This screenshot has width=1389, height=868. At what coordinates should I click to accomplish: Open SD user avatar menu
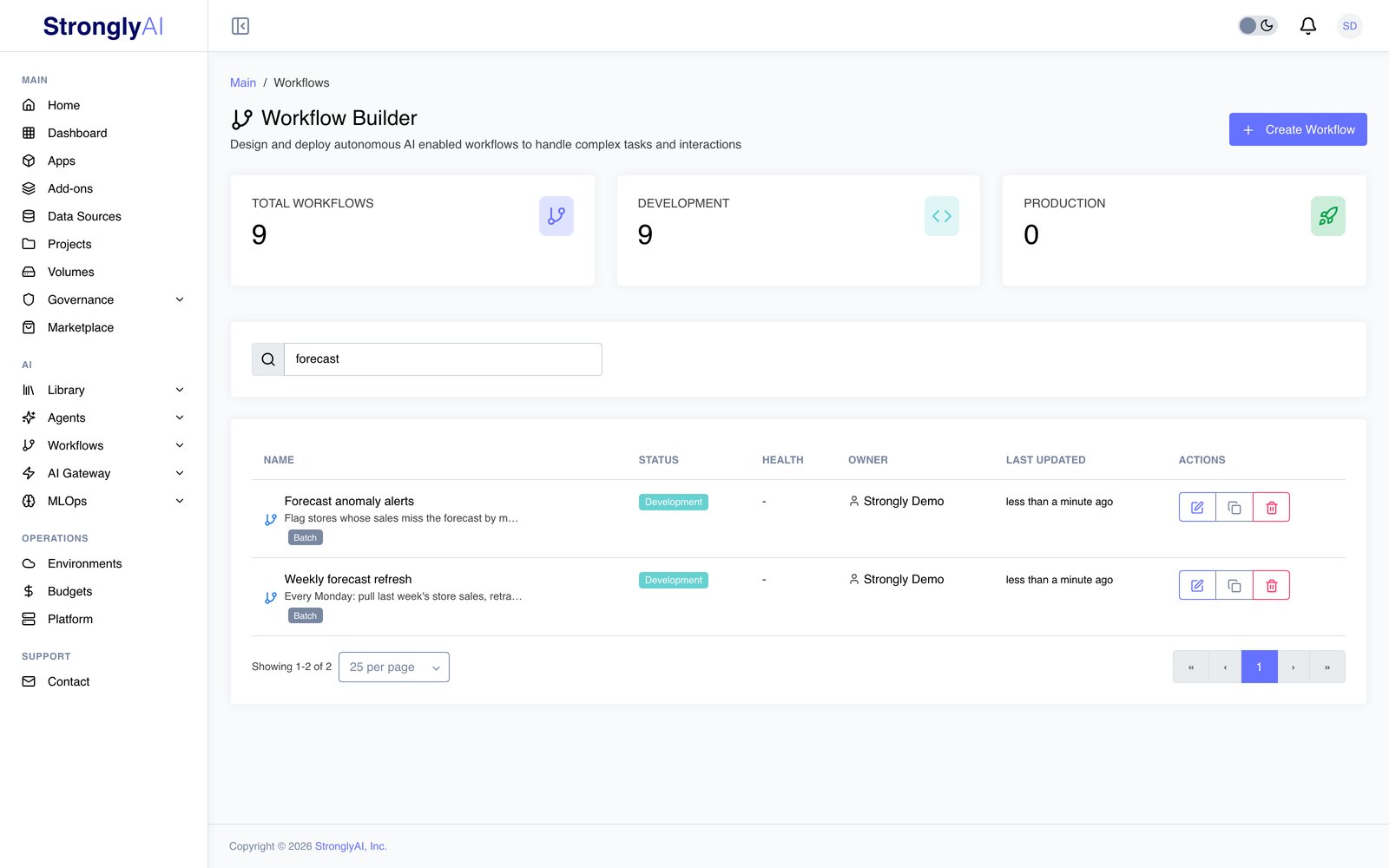click(1349, 26)
